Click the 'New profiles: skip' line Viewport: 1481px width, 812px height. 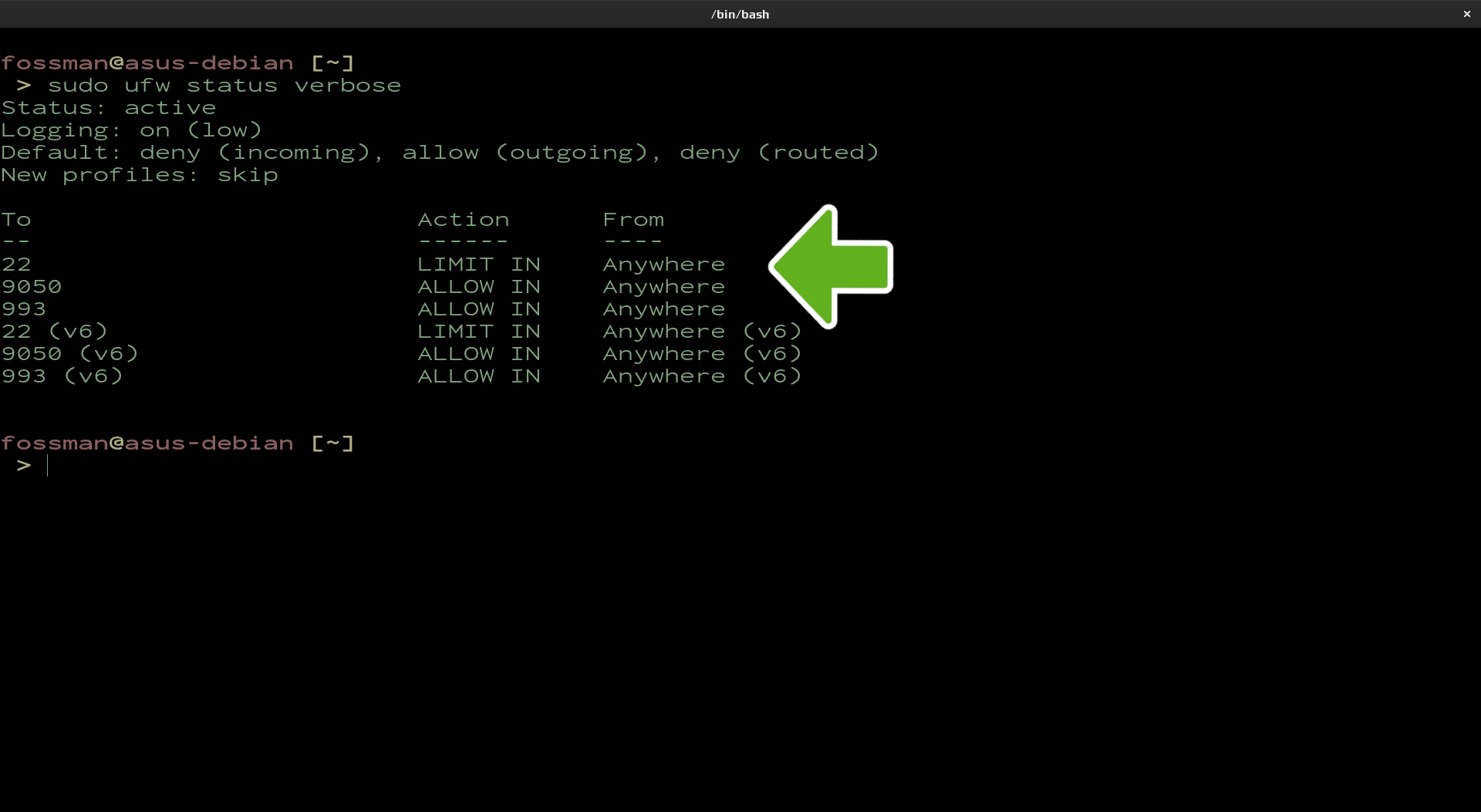click(140, 175)
